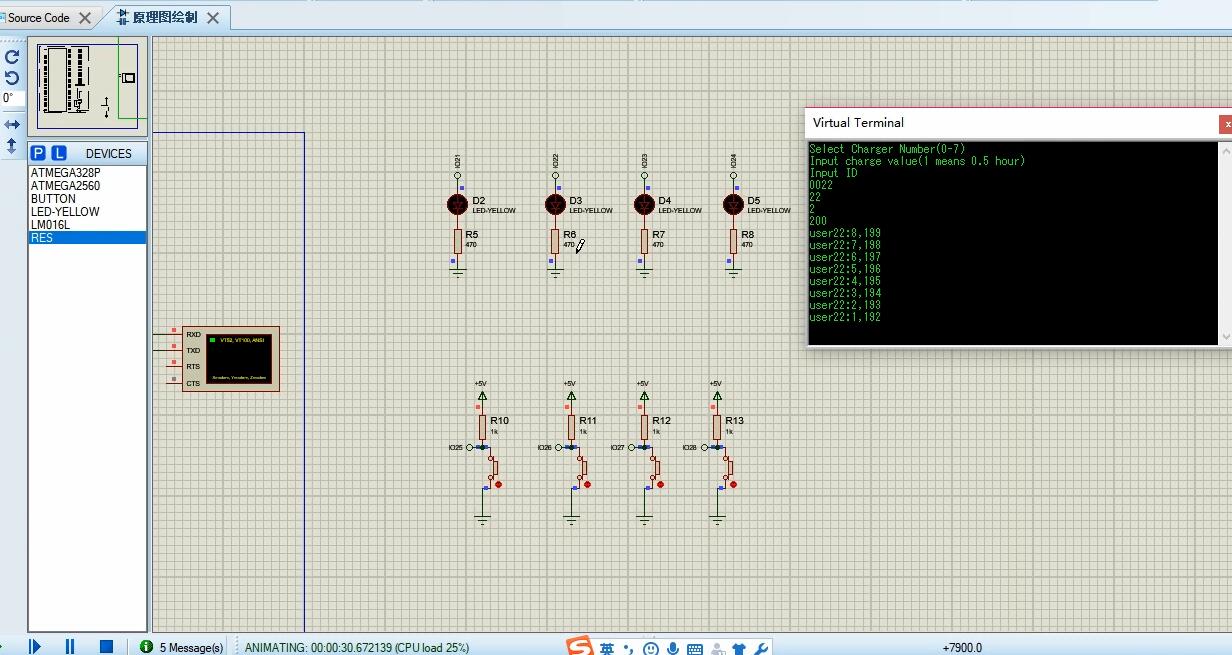Click the rotation angle field showing 0°
1232x655 pixels.
12,98
